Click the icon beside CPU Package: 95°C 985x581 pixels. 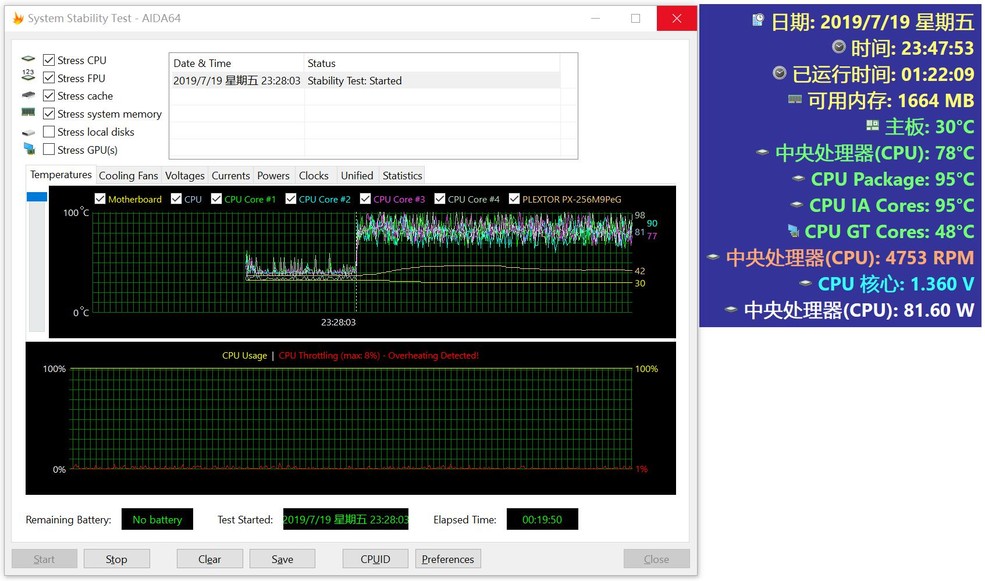pos(798,178)
